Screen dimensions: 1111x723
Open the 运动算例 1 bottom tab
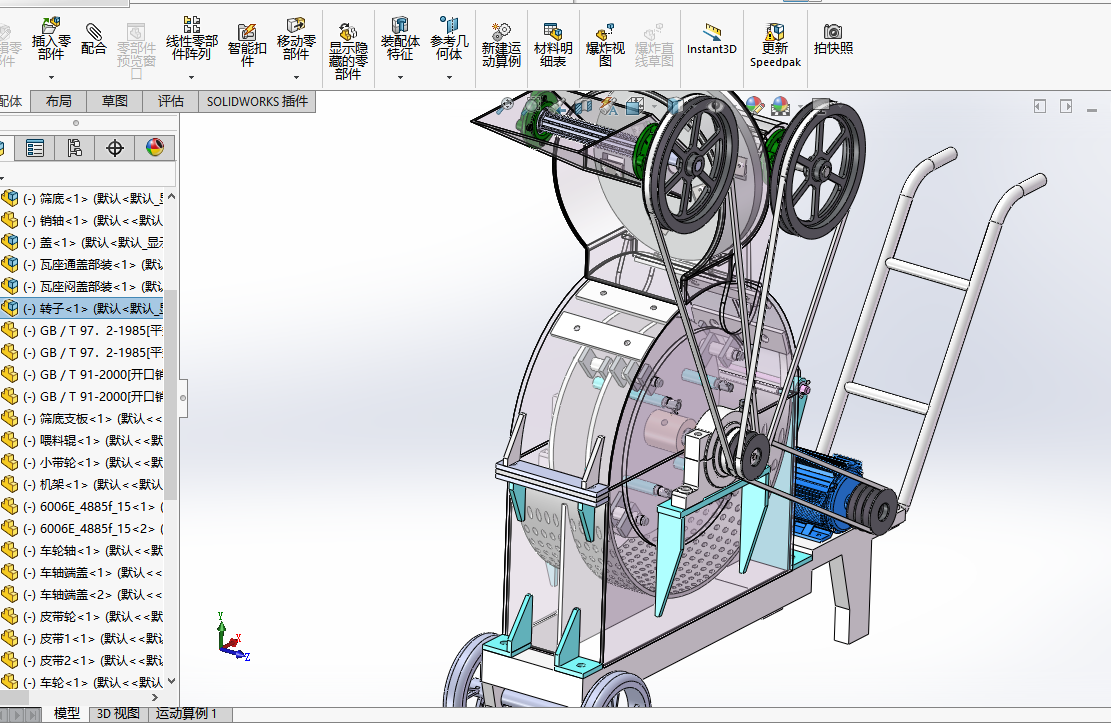pos(186,713)
